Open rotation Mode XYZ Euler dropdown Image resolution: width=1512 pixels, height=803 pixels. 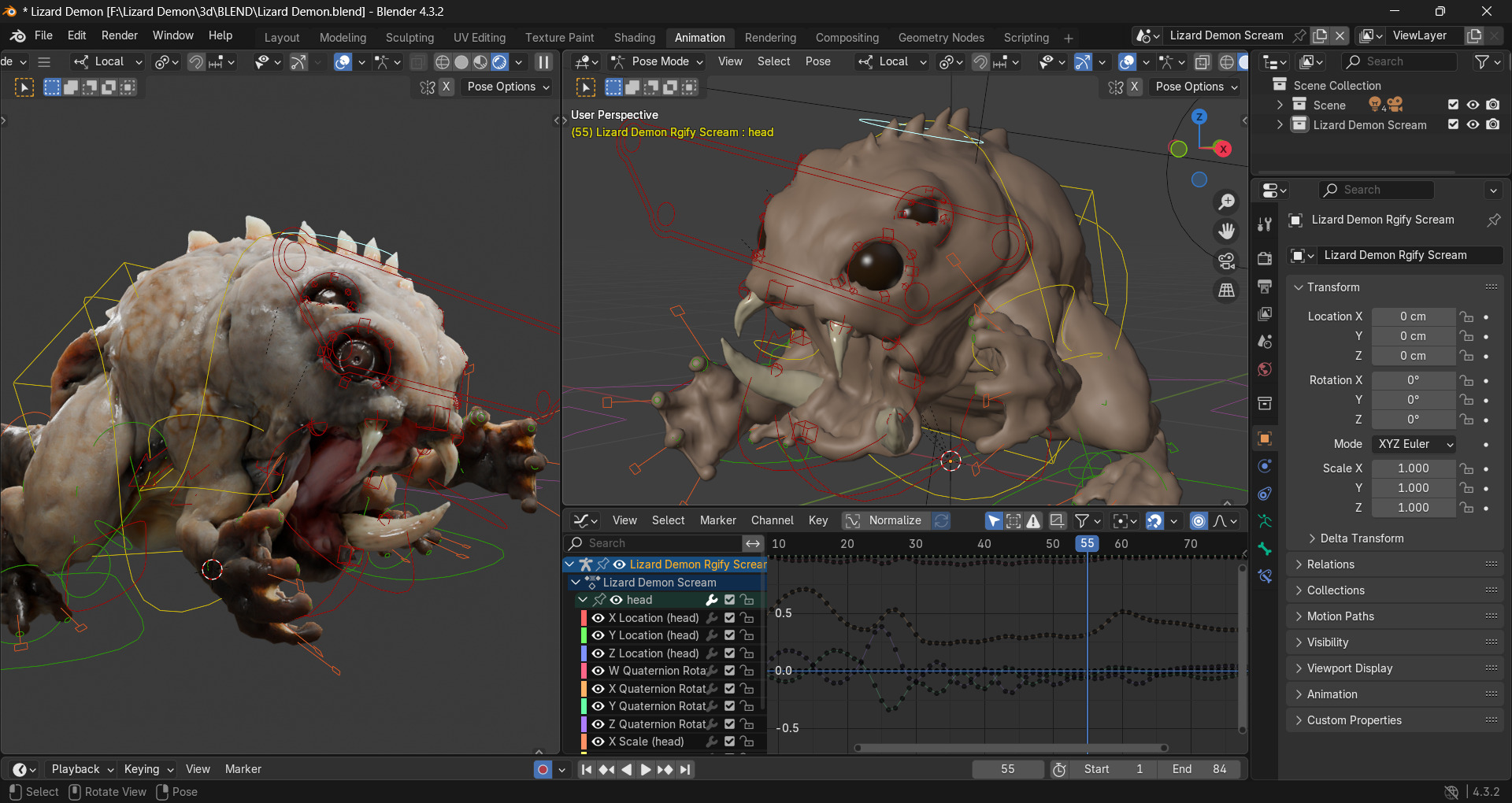[1414, 444]
